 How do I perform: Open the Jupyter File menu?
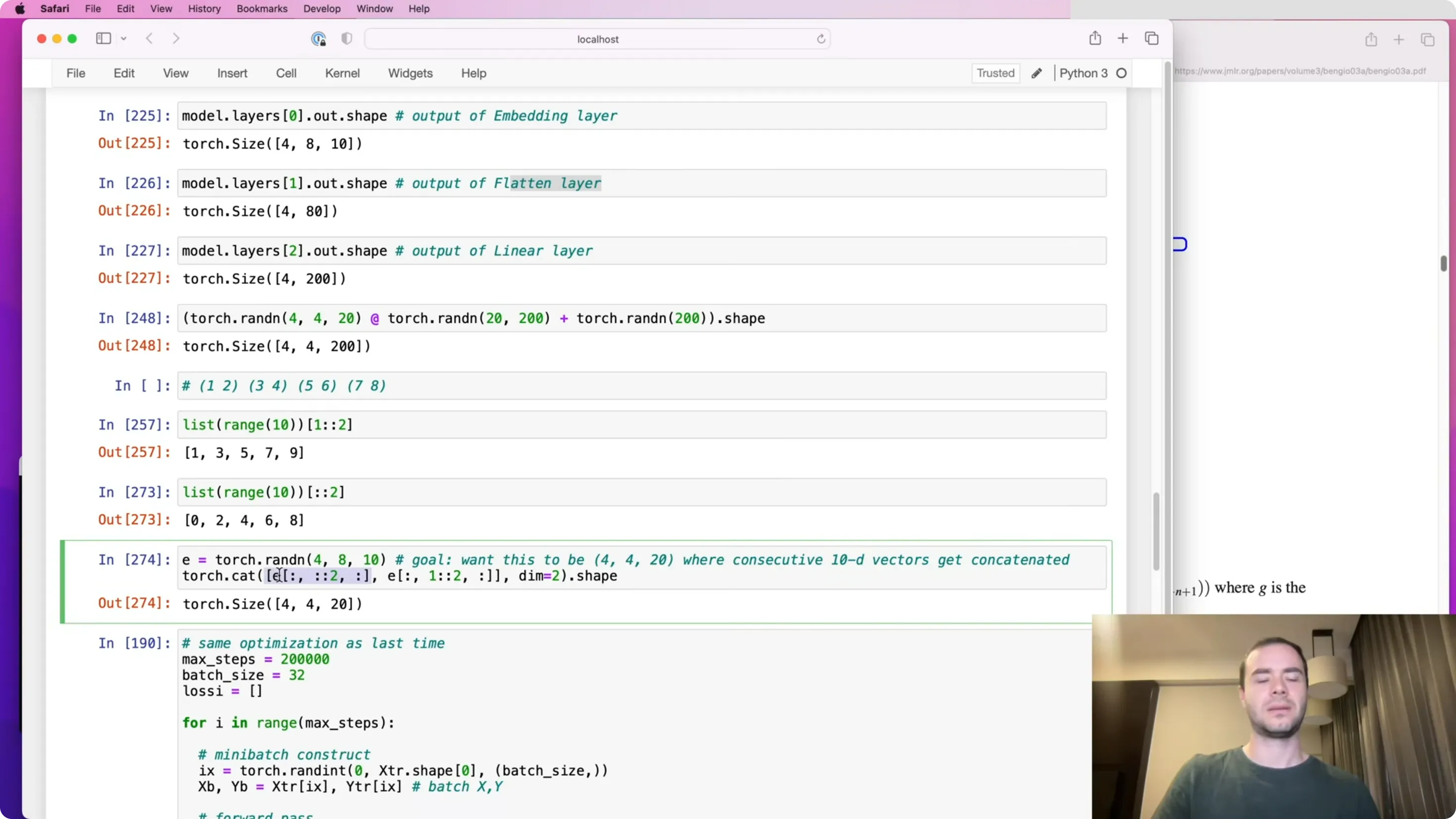[x=76, y=73]
